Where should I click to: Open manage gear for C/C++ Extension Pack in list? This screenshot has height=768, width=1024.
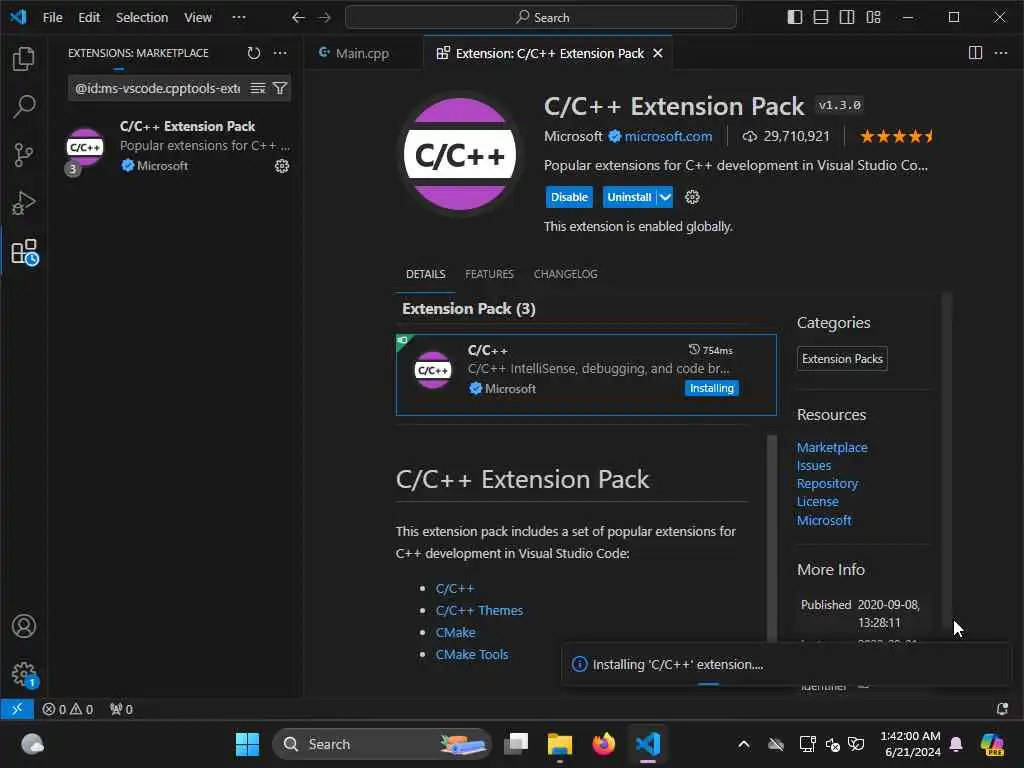pos(282,166)
